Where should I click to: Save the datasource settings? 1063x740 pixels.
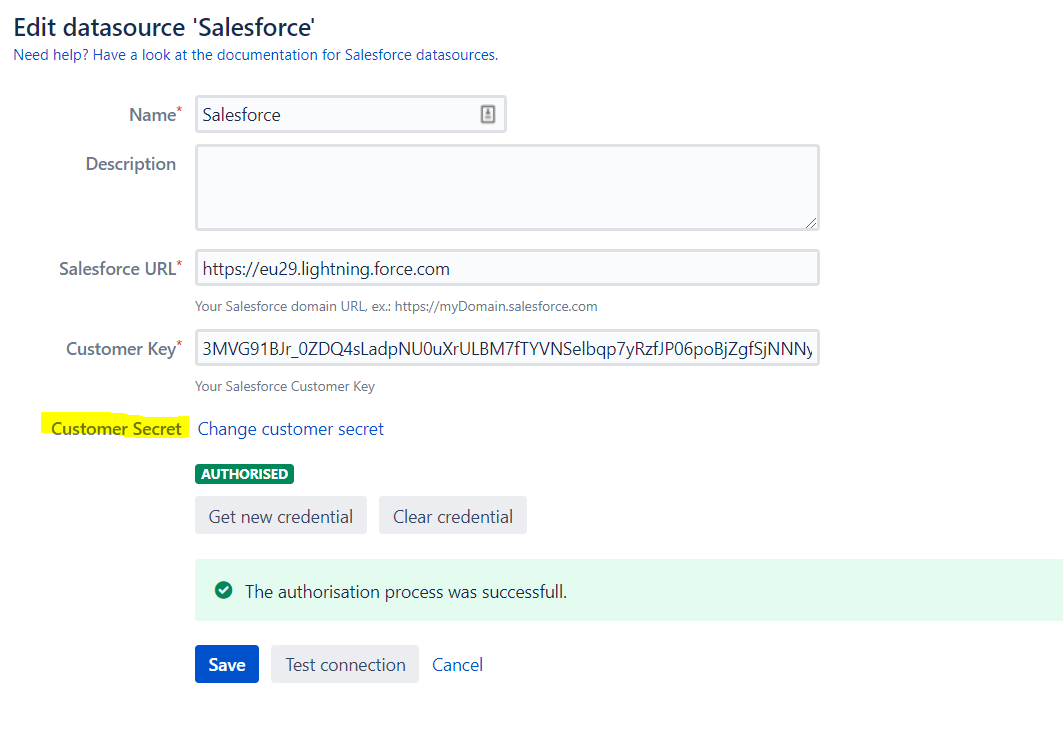[x=227, y=665]
